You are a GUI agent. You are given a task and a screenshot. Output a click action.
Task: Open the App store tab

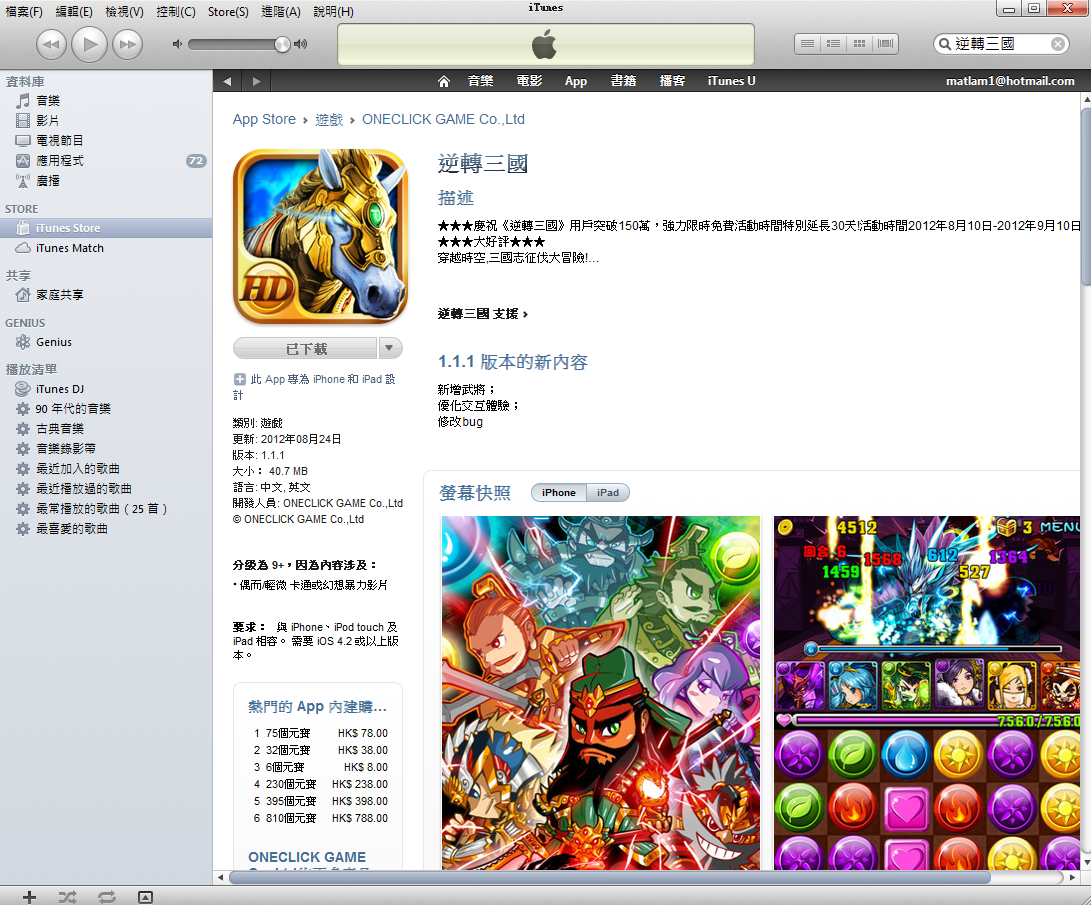click(x=575, y=81)
